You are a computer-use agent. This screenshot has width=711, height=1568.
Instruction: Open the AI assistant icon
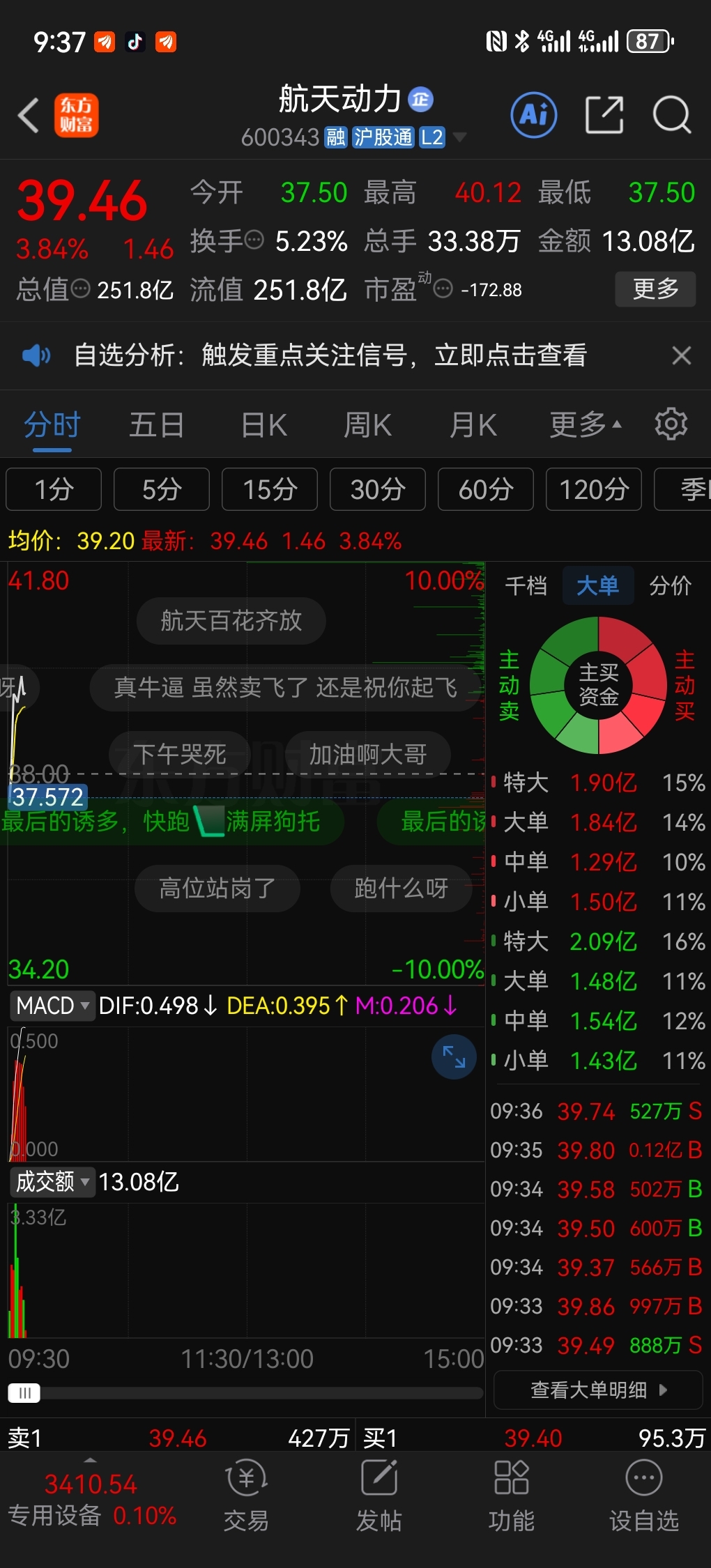coord(534,114)
